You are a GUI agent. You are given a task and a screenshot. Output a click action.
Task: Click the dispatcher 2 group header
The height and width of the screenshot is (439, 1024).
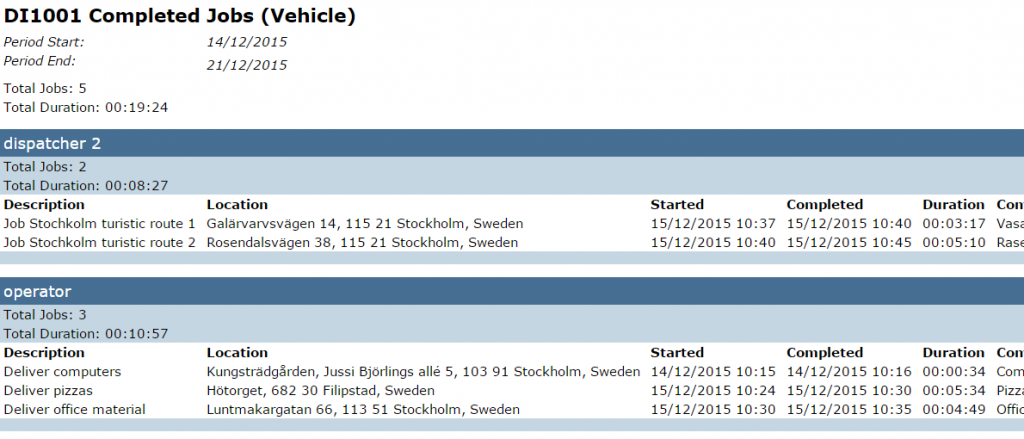(x=52, y=143)
